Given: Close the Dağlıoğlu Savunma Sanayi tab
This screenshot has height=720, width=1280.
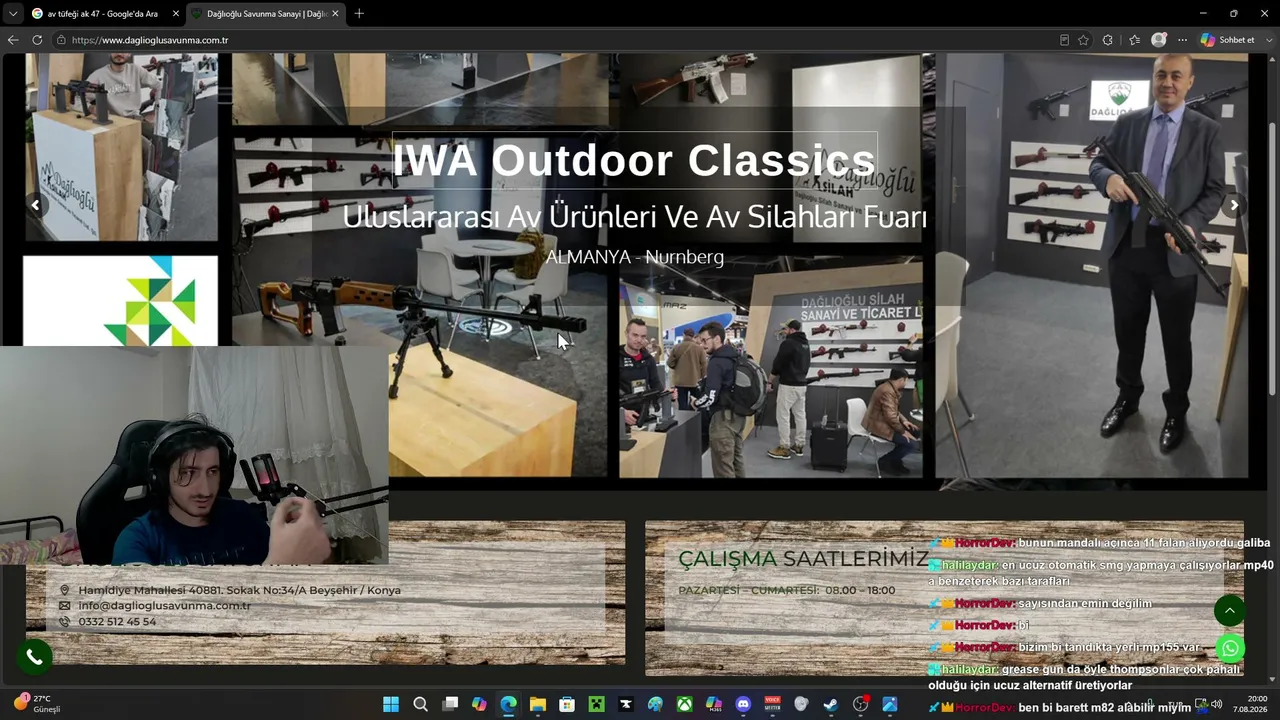Looking at the screenshot, I should coord(335,14).
